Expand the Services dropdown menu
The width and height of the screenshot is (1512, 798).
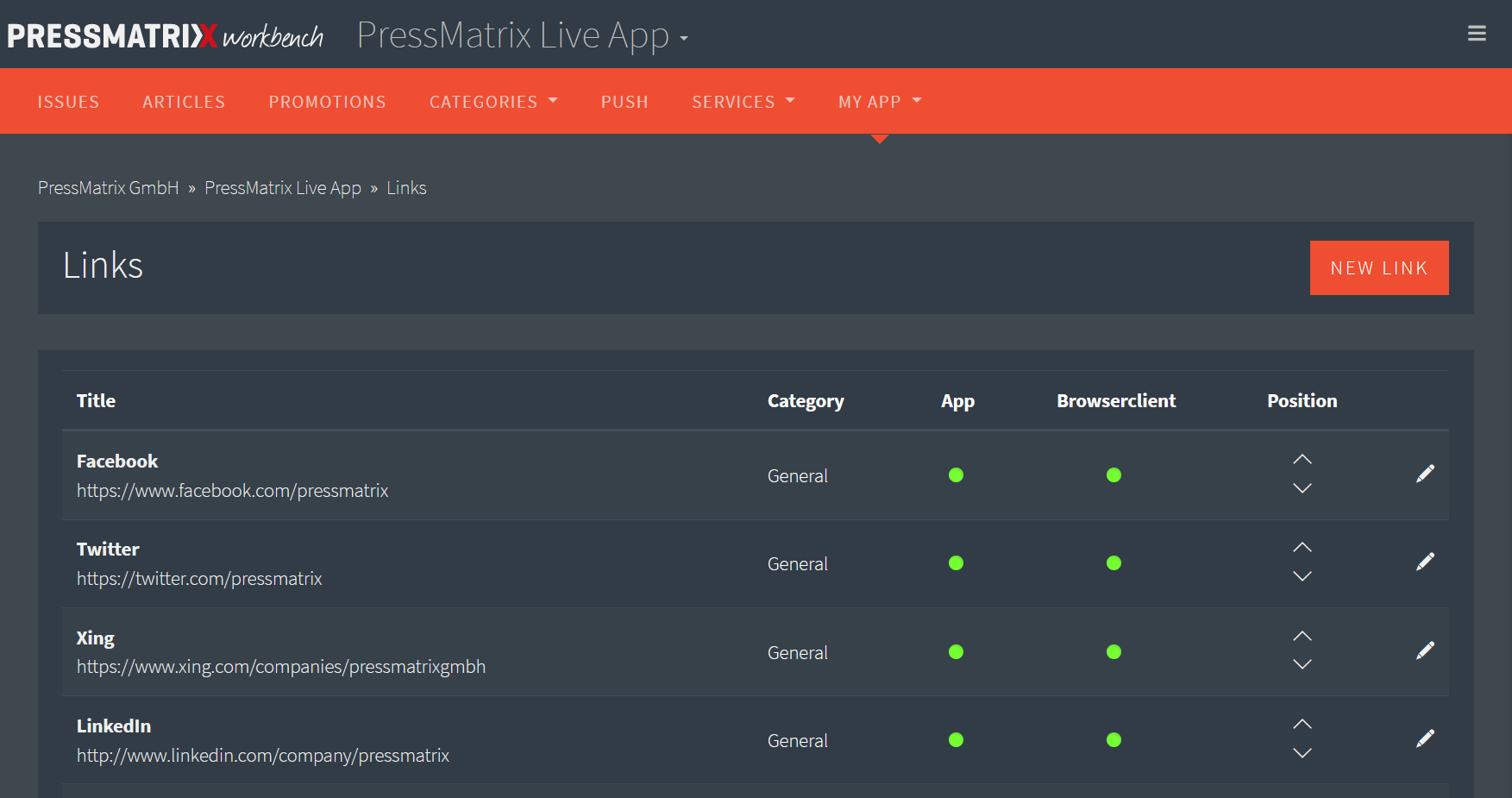tap(743, 102)
